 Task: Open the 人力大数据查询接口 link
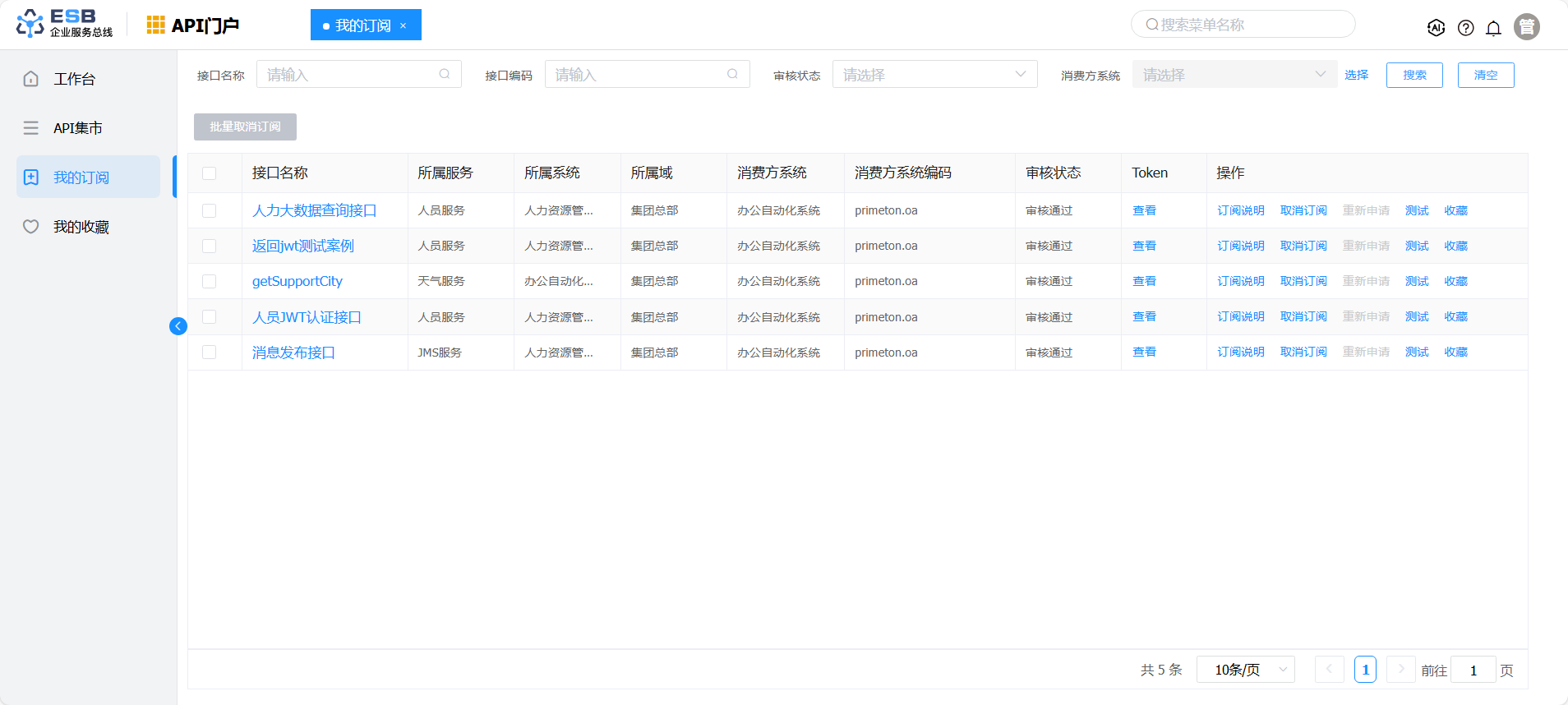pos(314,210)
